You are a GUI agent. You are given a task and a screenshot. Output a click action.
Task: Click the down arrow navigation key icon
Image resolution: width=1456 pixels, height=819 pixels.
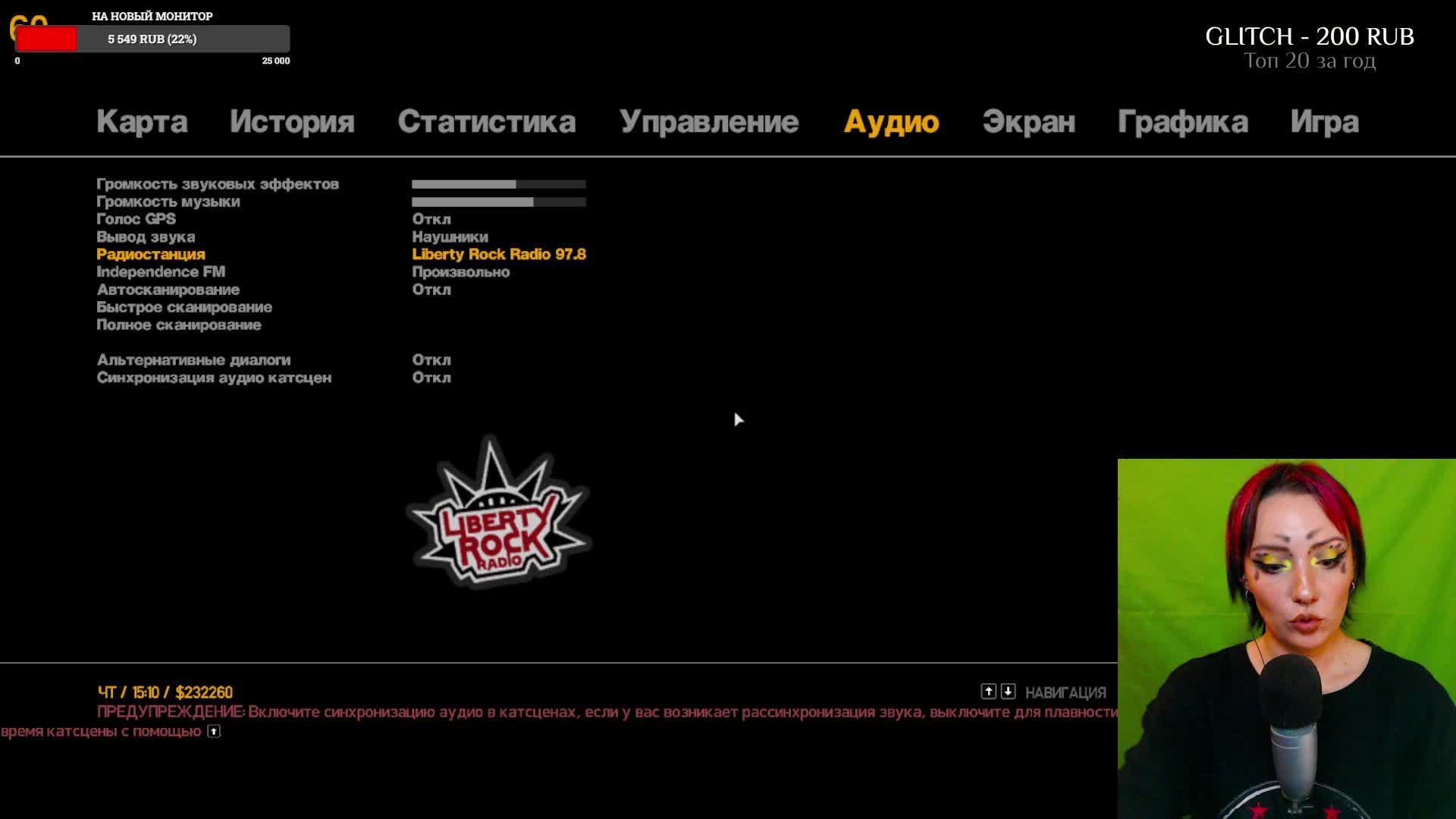click(x=1008, y=692)
